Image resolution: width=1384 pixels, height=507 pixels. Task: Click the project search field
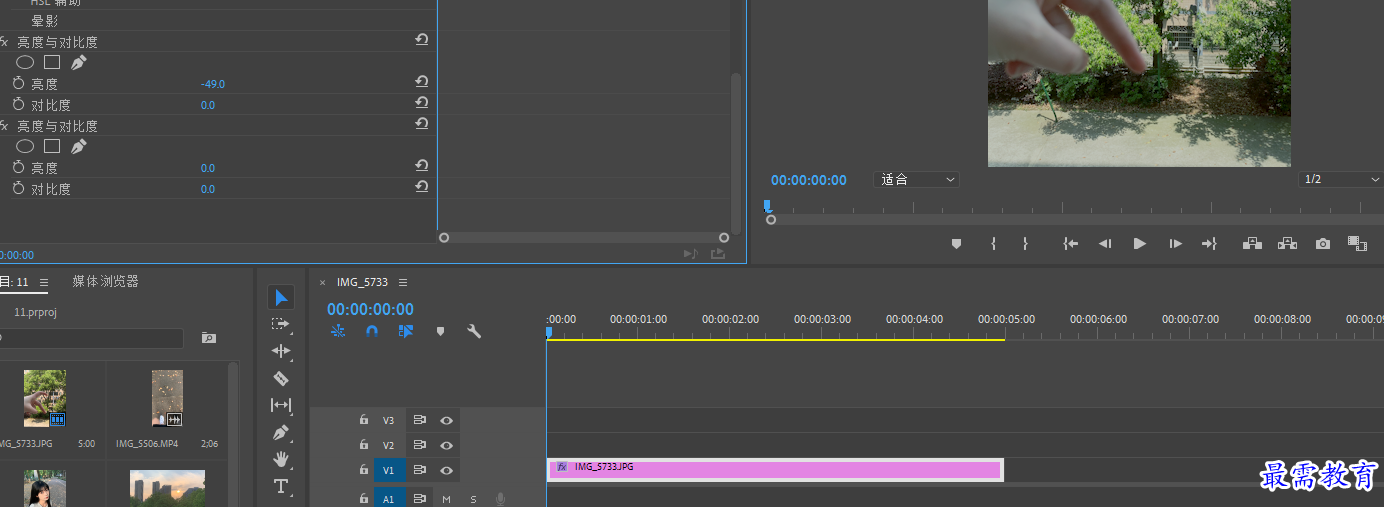(91, 338)
